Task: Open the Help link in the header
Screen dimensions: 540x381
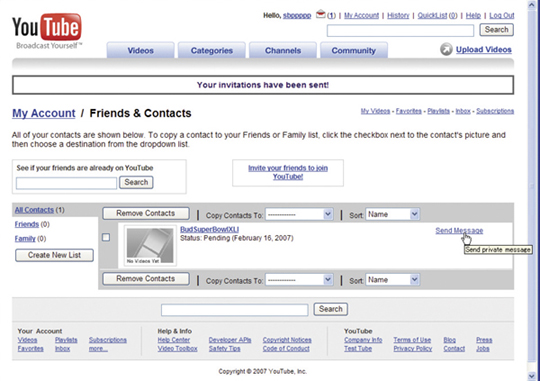Action: pos(473,16)
